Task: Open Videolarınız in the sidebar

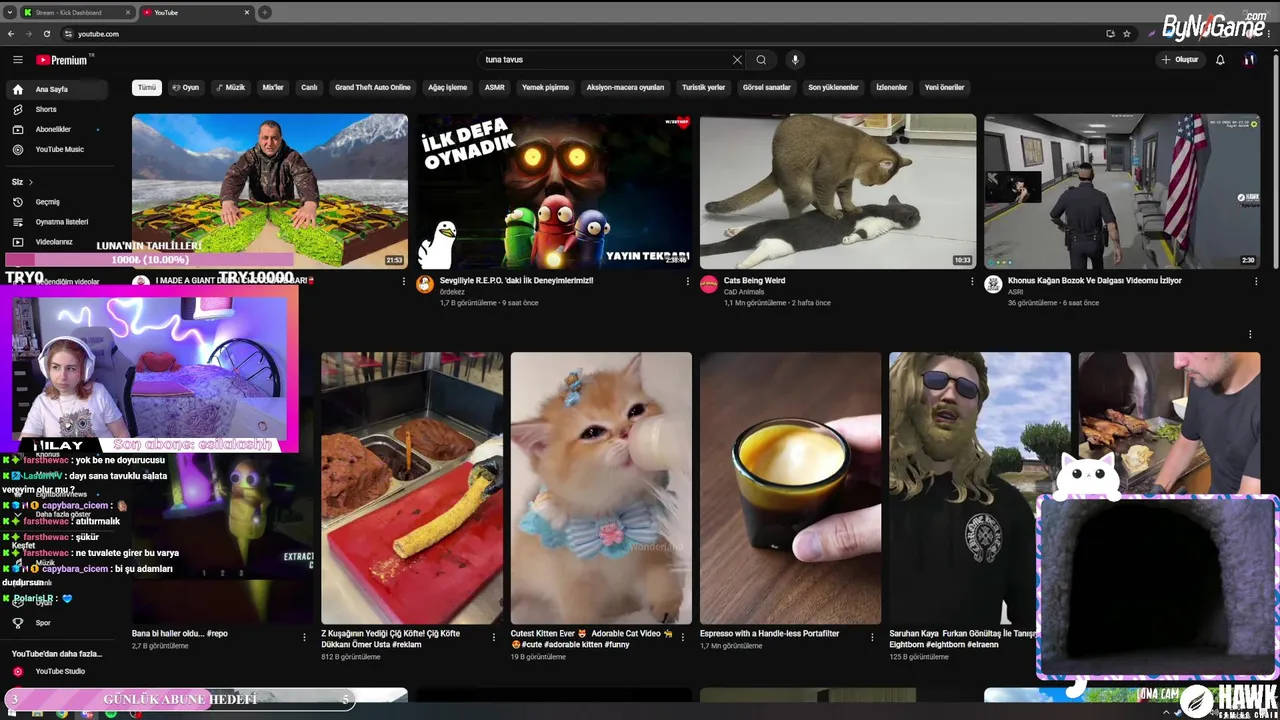Action: pyautogui.click(x=56, y=242)
